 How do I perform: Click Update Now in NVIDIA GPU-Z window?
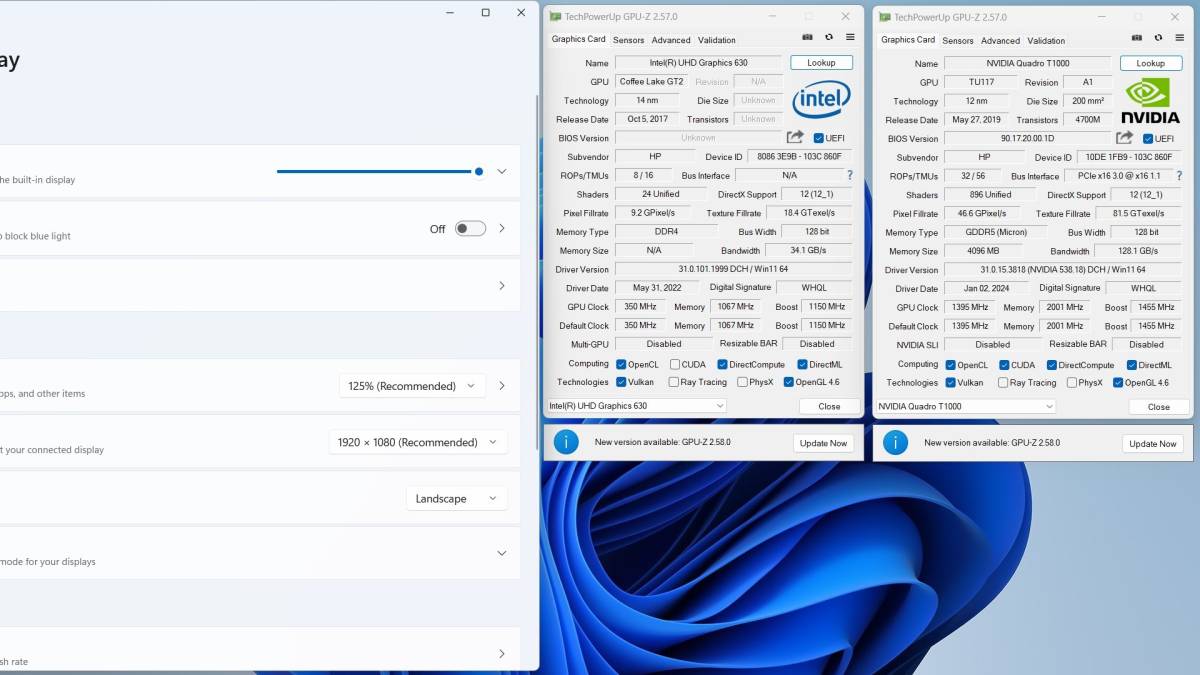coord(1153,443)
